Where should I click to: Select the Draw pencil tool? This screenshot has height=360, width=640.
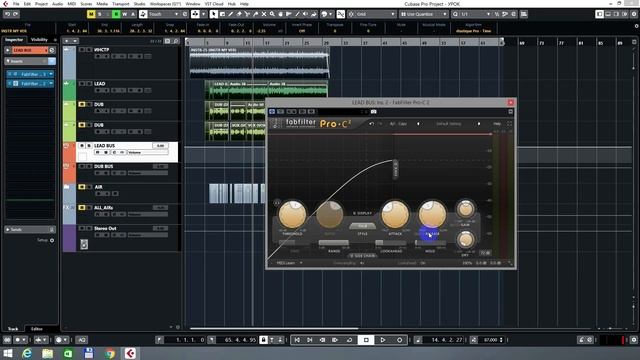230,14
